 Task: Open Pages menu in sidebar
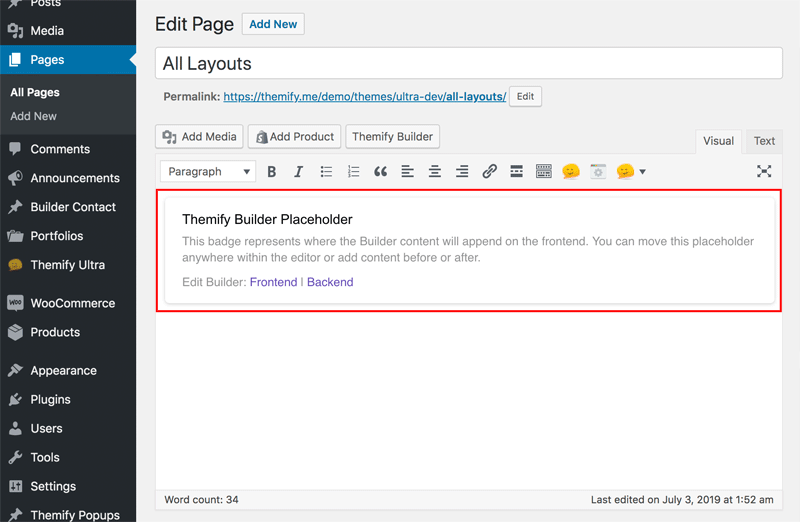pos(68,60)
